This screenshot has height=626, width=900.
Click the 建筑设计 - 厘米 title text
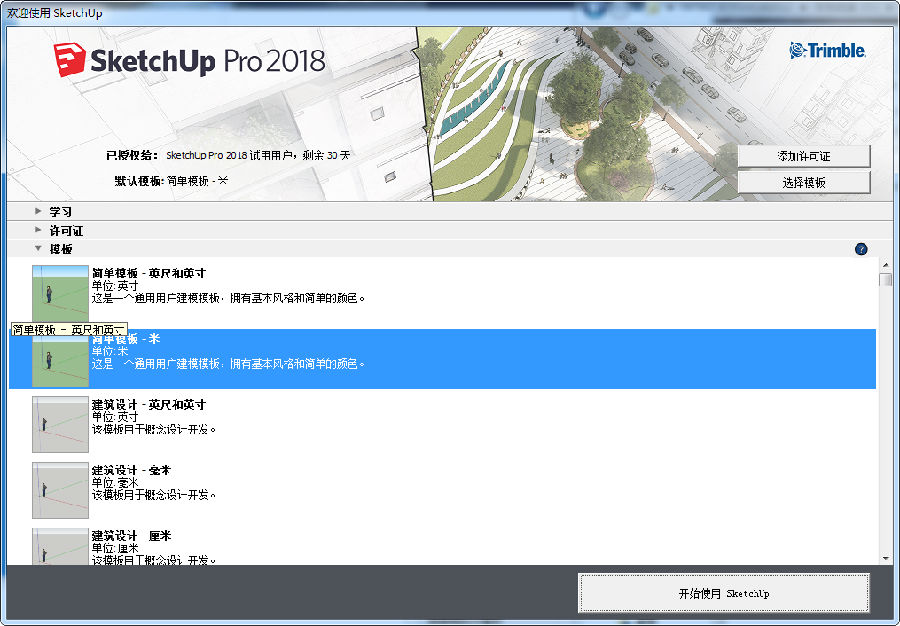131,536
